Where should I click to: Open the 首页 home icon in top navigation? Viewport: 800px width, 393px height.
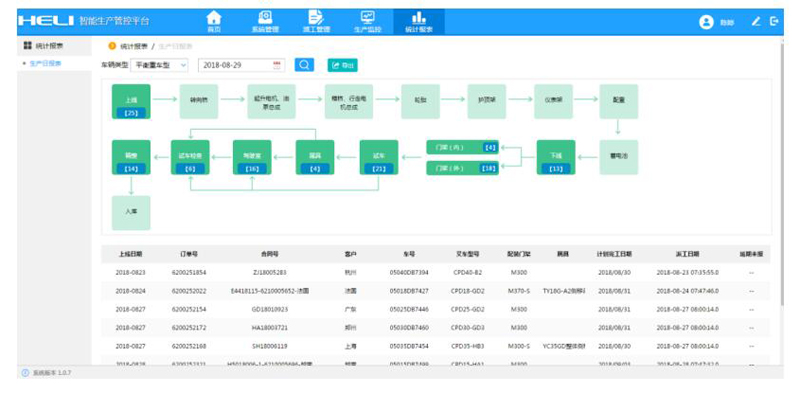[214, 21]
